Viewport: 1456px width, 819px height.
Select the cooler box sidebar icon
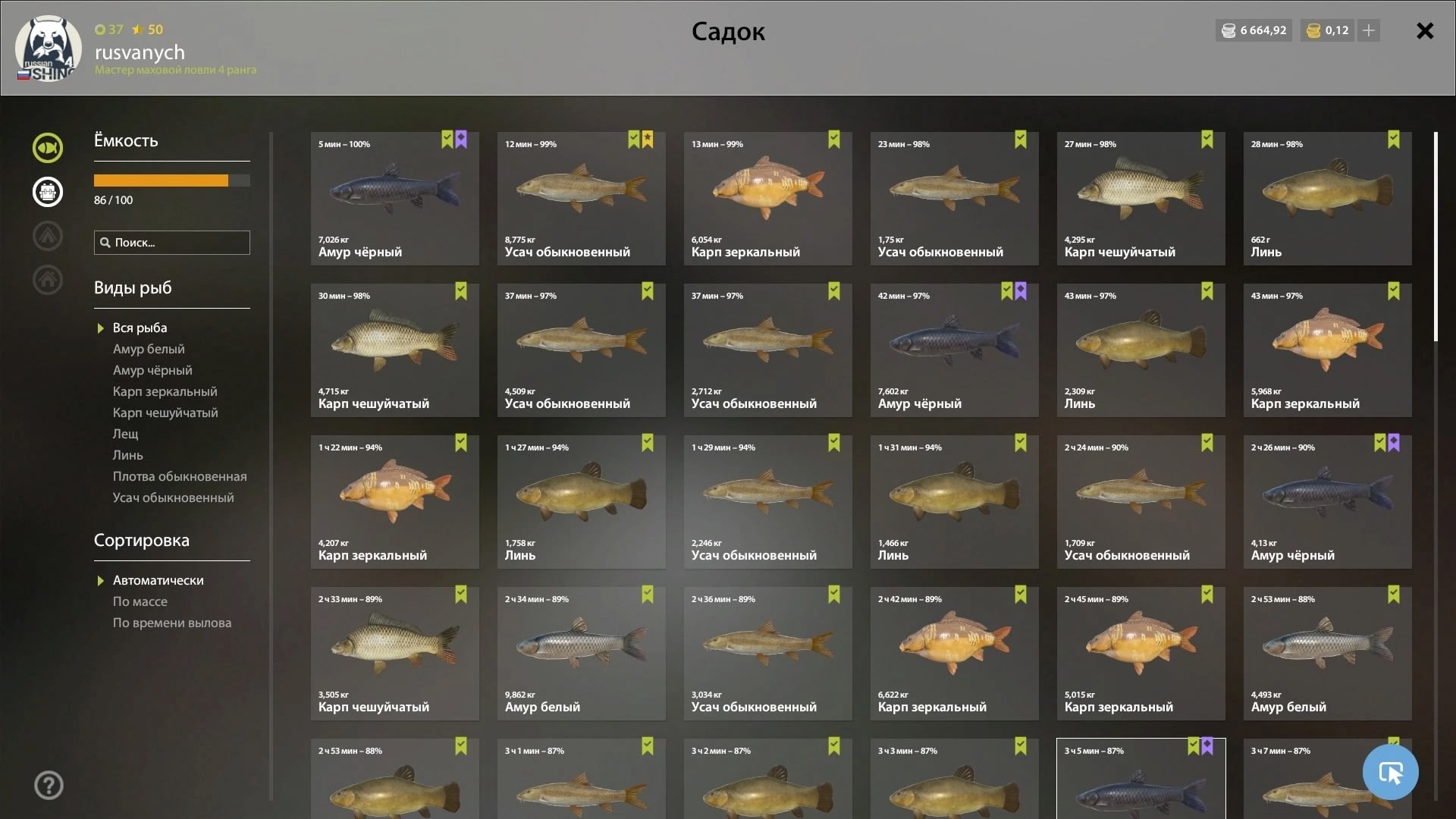[48, 192]
